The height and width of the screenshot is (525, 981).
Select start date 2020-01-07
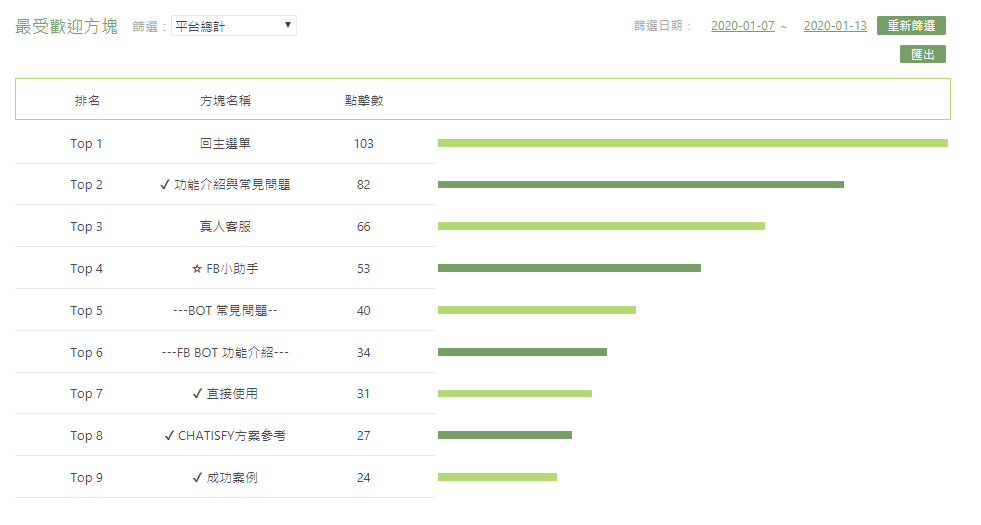coord(743,26)
